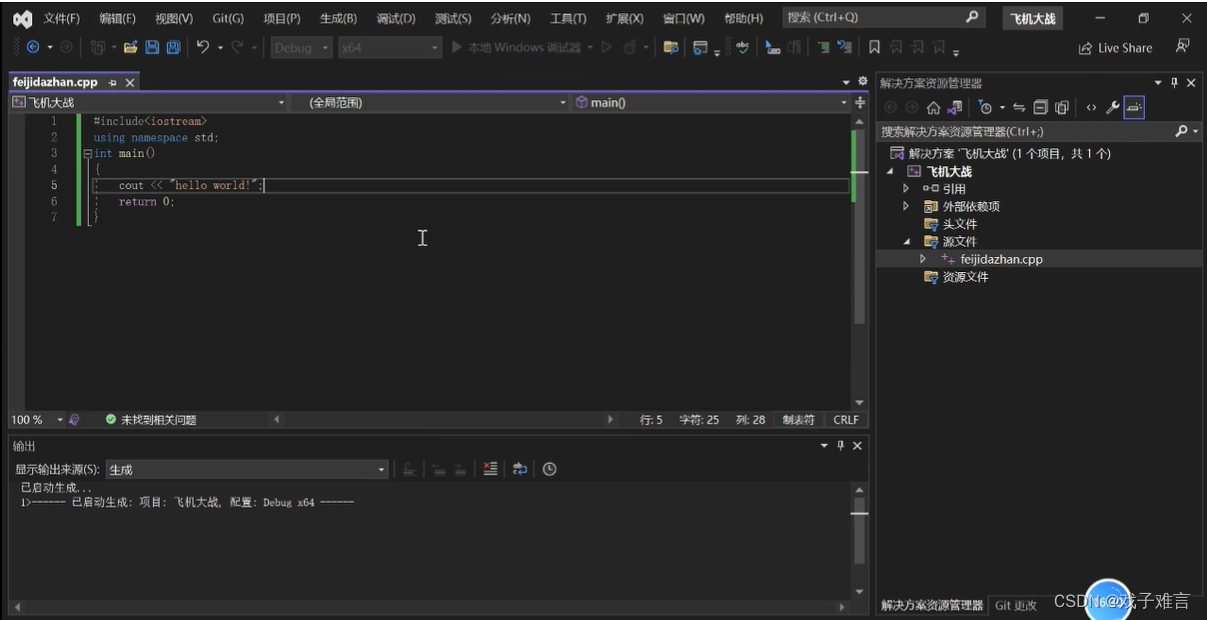Screen dimensions: 1207x620
Task: Click Sync with Active Document arrows icon
Action: 1019,108
